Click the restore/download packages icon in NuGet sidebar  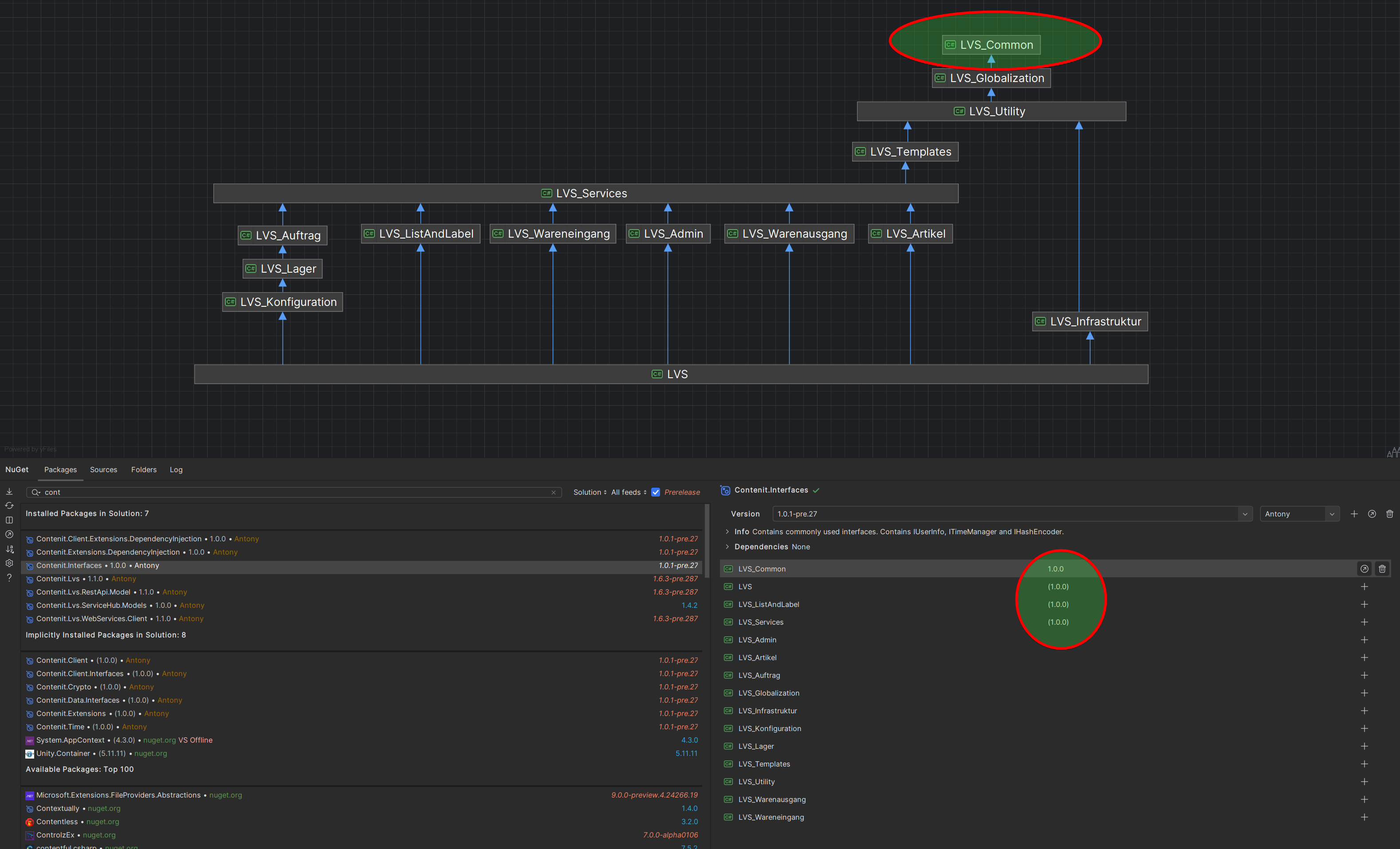pyautogui.click(x=9, y=491)
